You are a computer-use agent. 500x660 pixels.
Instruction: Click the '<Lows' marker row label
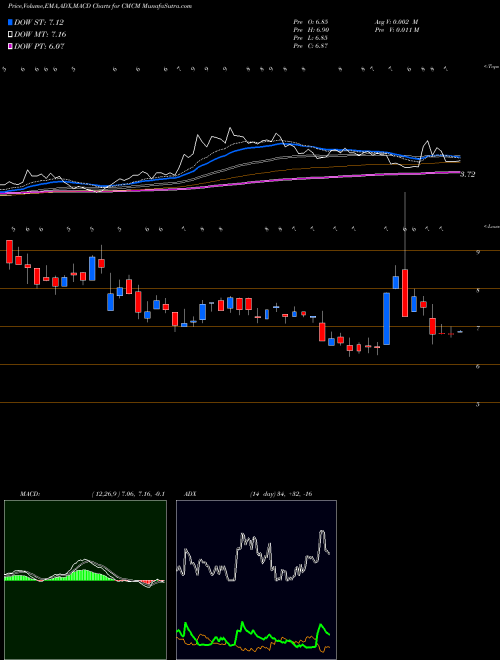point(492,226)
